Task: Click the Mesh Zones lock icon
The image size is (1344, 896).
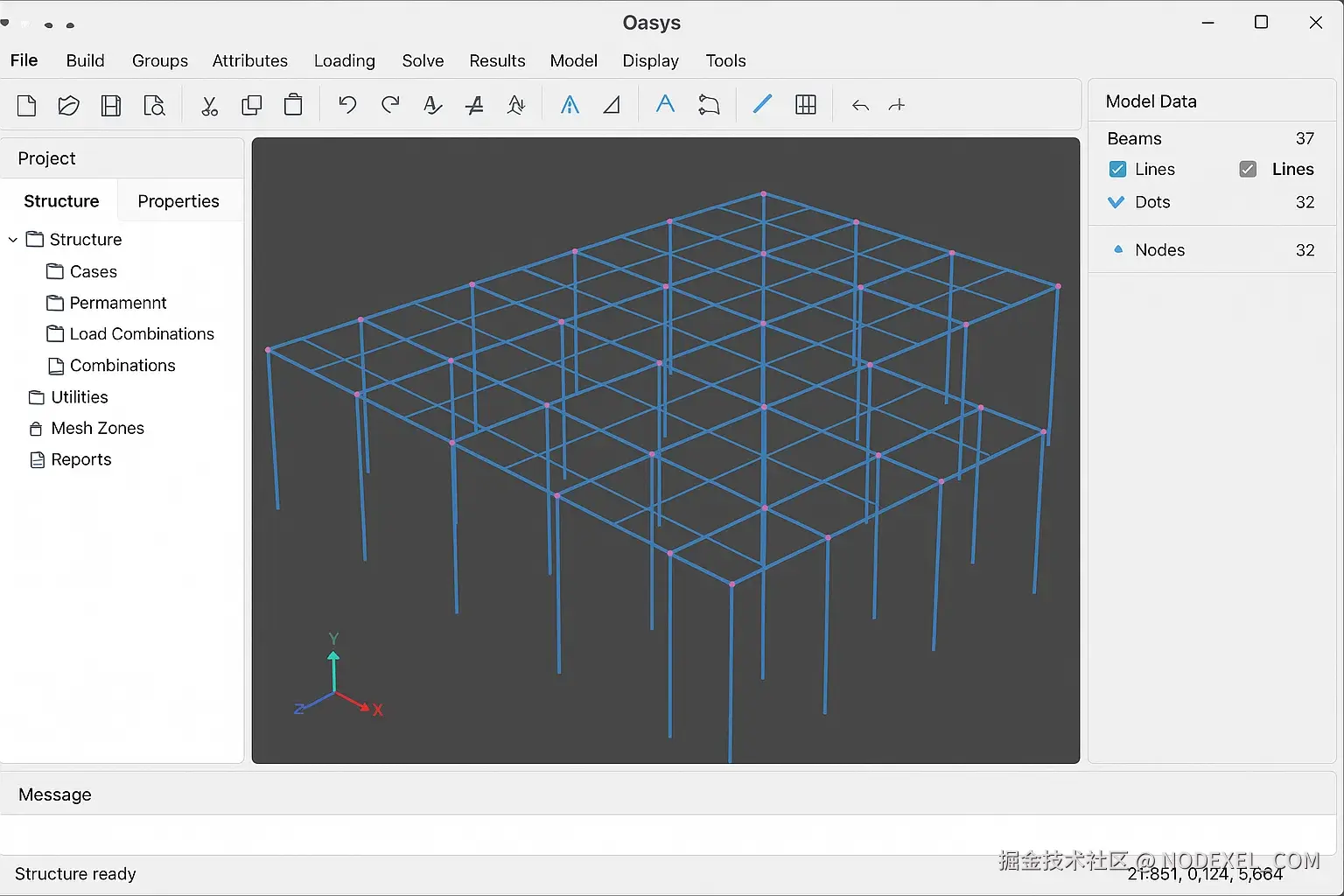Action: click(x=36, y=429)
